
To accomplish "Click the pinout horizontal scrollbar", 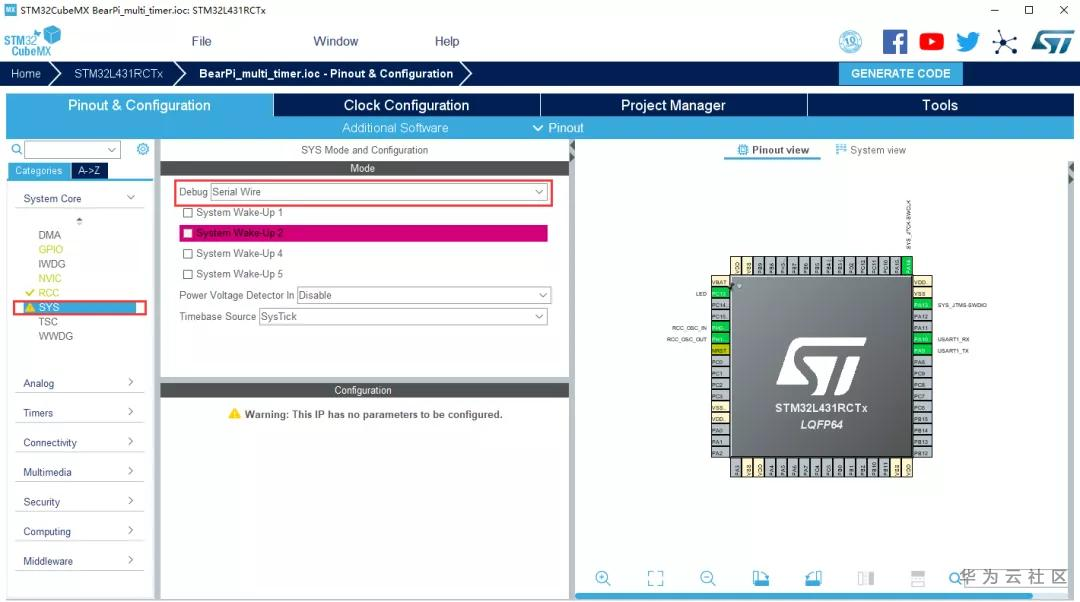I will pyautogui.click(x=804, y=596).
